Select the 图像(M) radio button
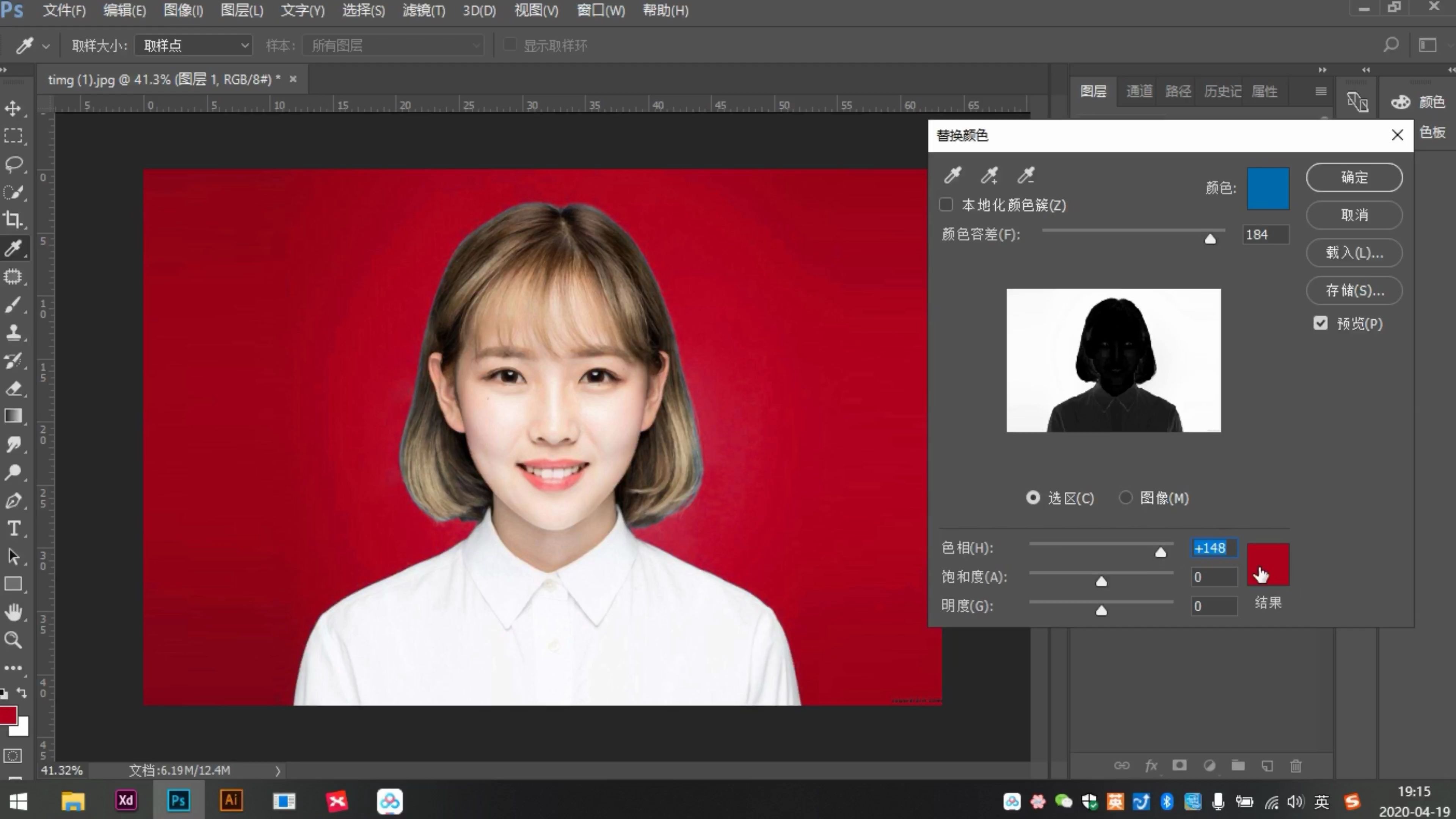This screenshot has width=1456, height=819. [x=1125, y=497]
